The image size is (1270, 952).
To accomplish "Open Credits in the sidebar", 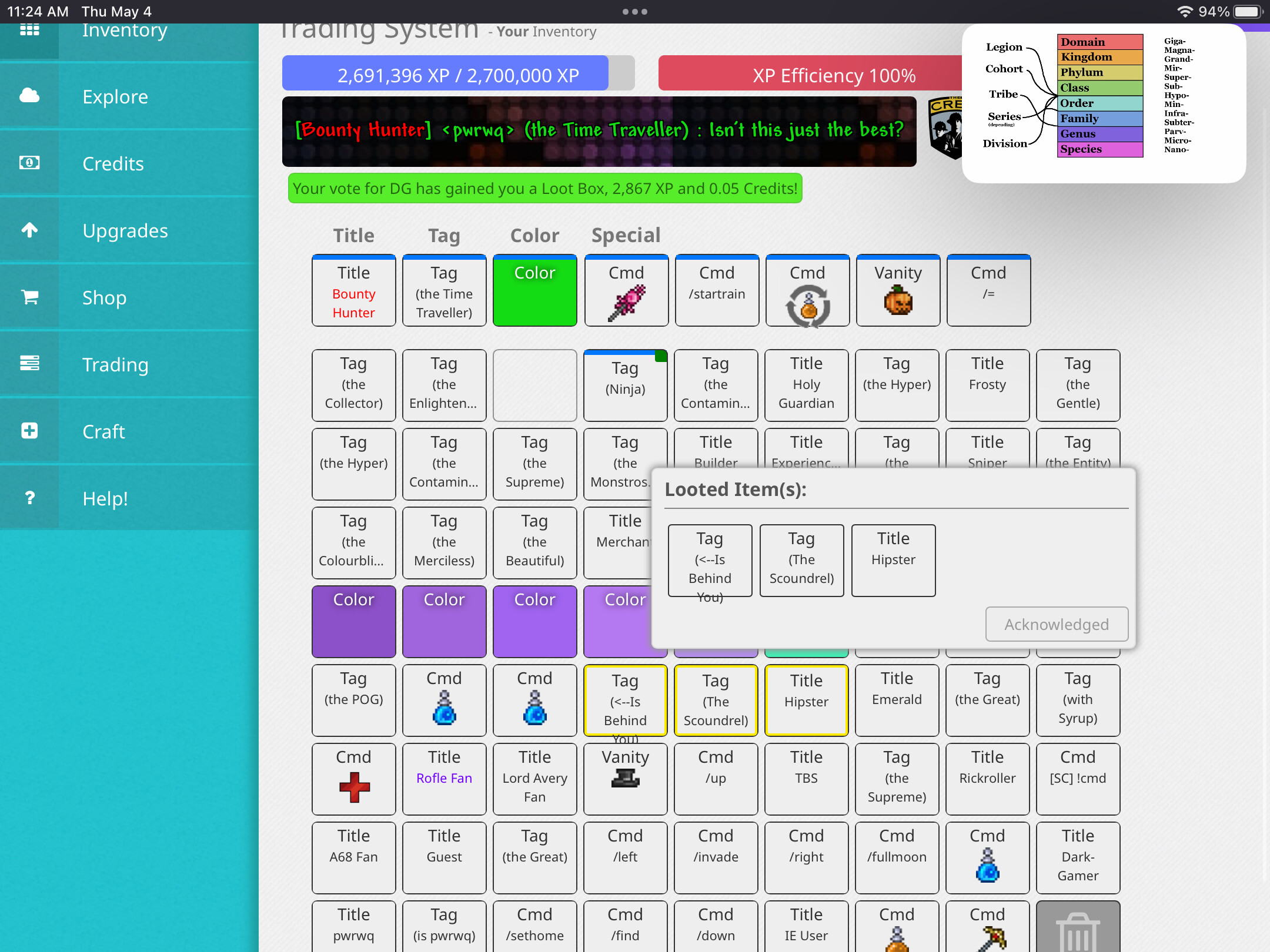I will 129,163.
